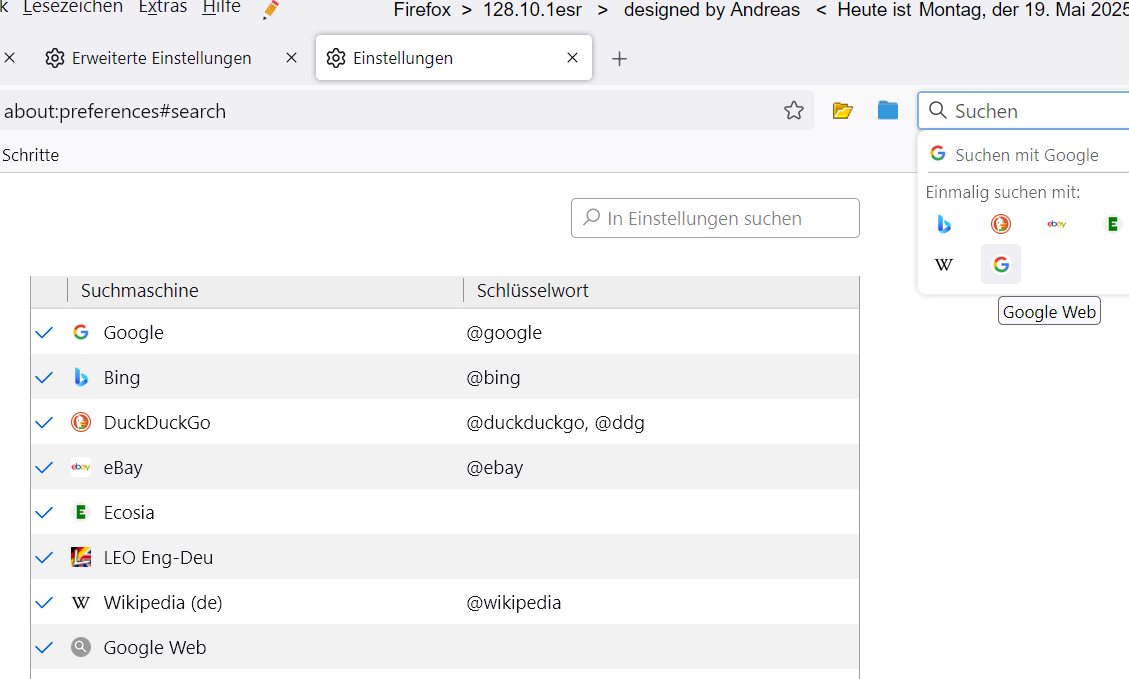Screen dimensions: 1129x679
Task: Click gear icon on Einstellungen tab
Action: (336, 58)
